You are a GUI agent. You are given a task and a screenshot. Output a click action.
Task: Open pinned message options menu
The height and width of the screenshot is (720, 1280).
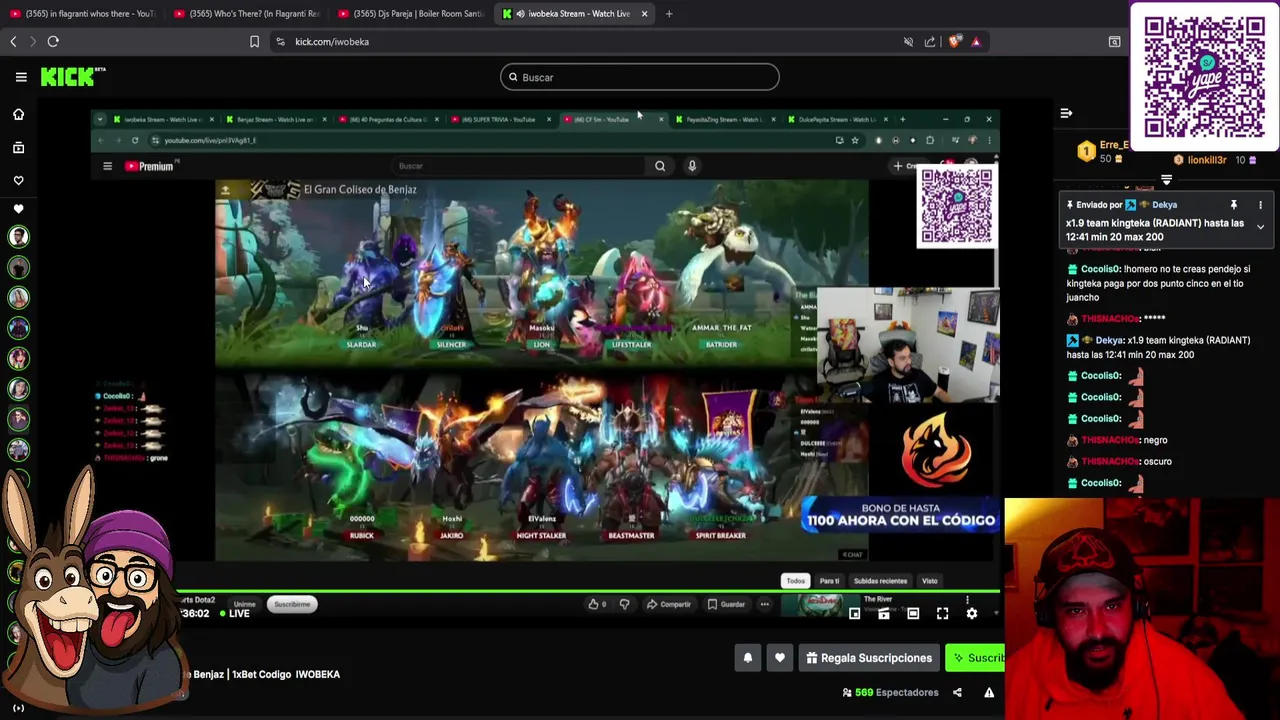click(x=1260, y=205)
